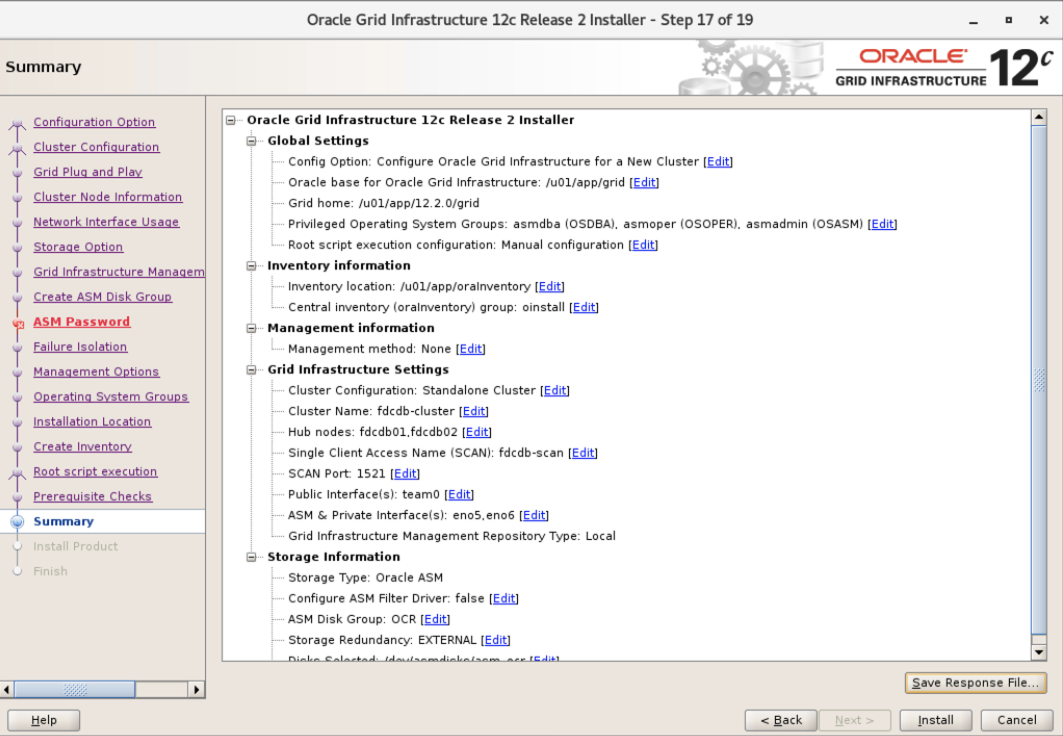Open Create ASM Disk Group step
Viewport: 1063px width, 736px height.
pos(102,297)
